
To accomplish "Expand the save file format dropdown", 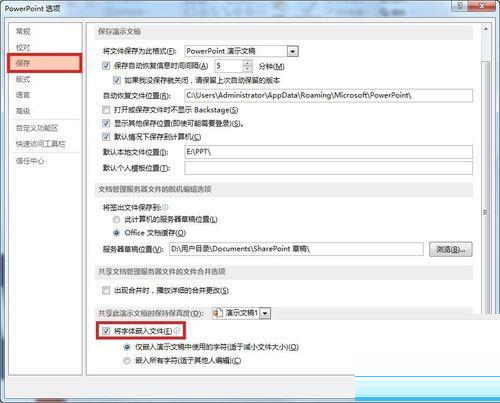I will click(x=292, y=51).
